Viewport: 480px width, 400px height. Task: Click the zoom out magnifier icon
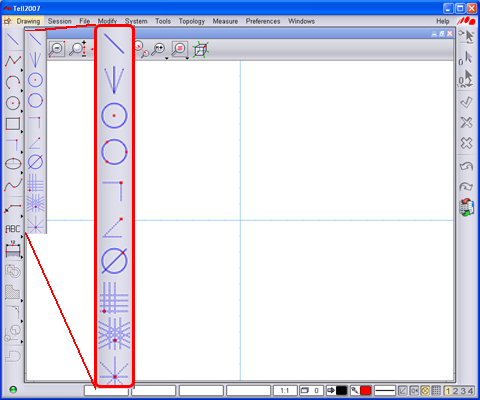[x=56, y=49]
